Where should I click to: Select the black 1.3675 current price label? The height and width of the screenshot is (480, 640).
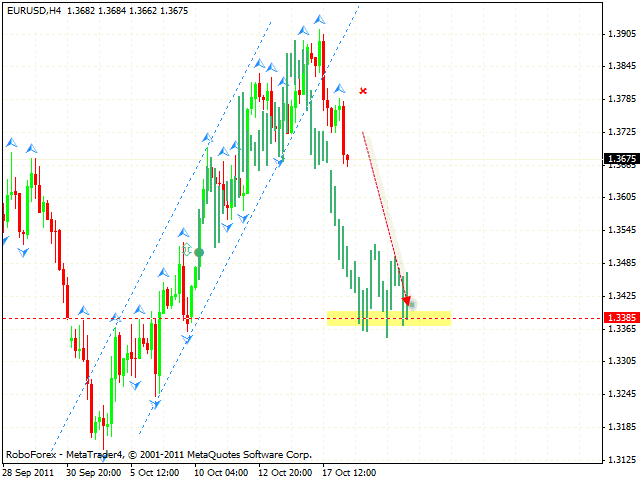tap(618, 158)
